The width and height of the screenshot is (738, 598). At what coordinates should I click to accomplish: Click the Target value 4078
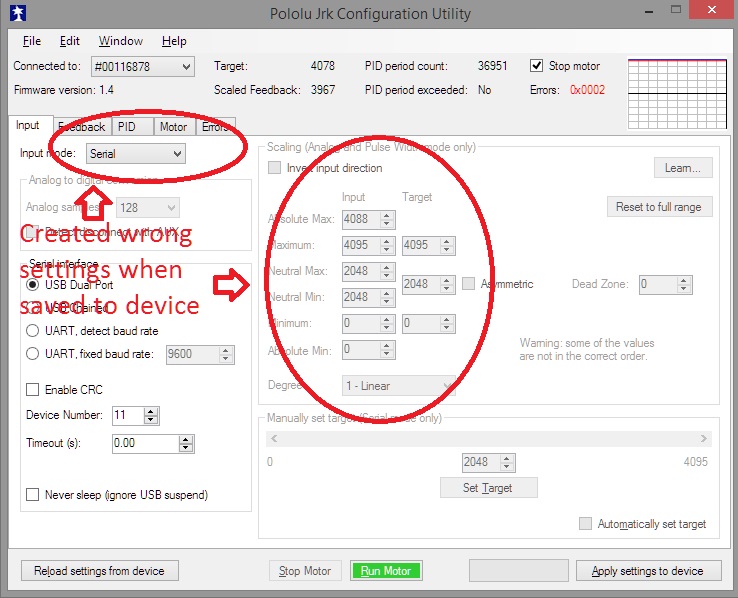coord(322,66)
